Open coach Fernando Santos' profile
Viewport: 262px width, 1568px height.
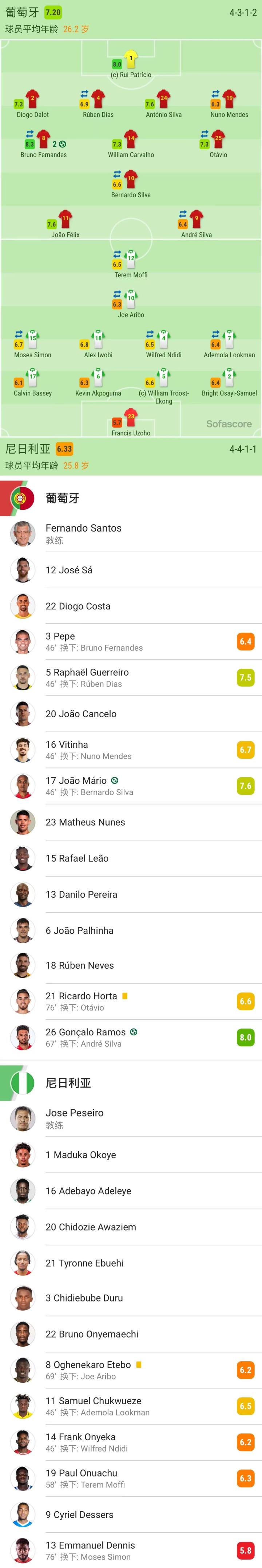coord(83,534)
